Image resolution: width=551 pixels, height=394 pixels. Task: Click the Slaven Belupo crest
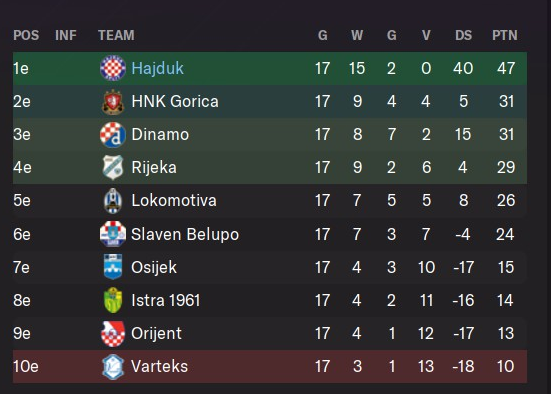click(113, 234)
